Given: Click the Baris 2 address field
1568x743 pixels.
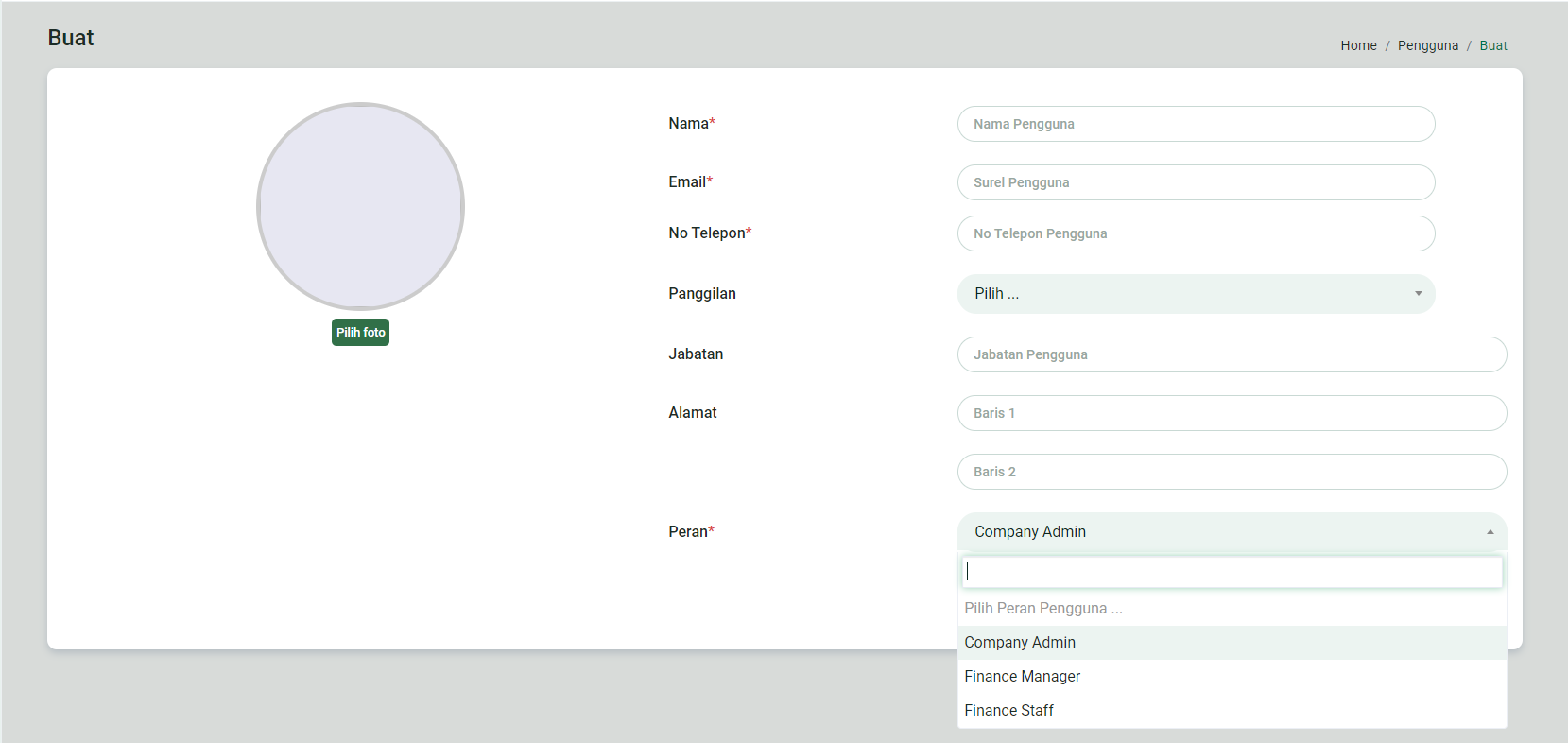Looking at the screenshot, I should pos(1232,472).
